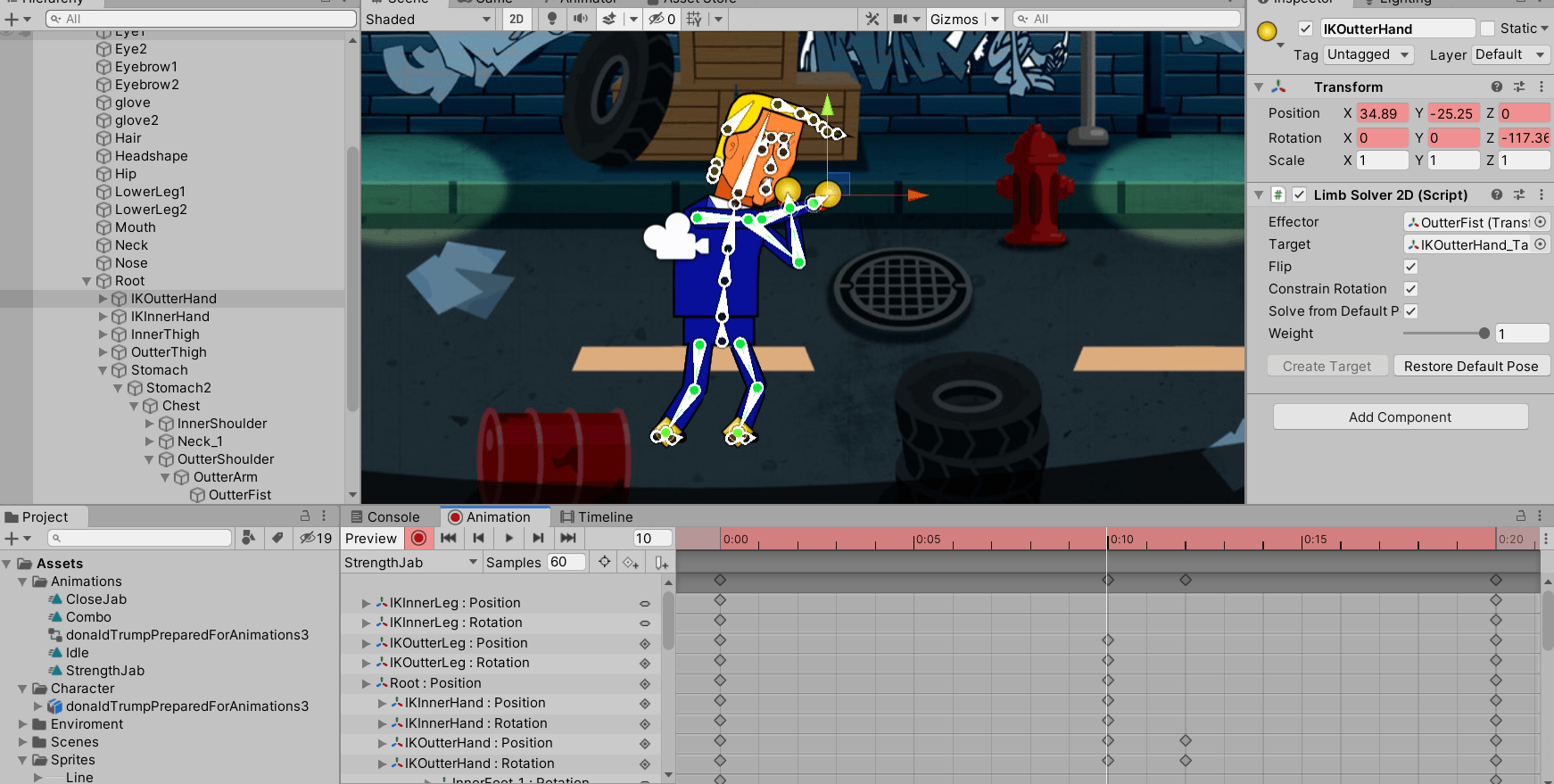The height and width of the screenshot is (784, 1554).
Task: Toggle 2D scene view mode
Action: click(517, 19)
